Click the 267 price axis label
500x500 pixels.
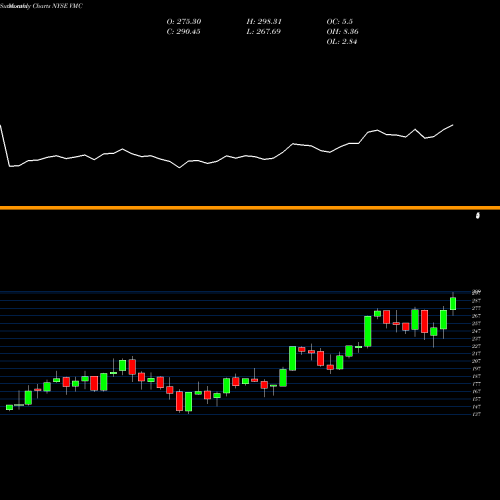click(476, 316)
